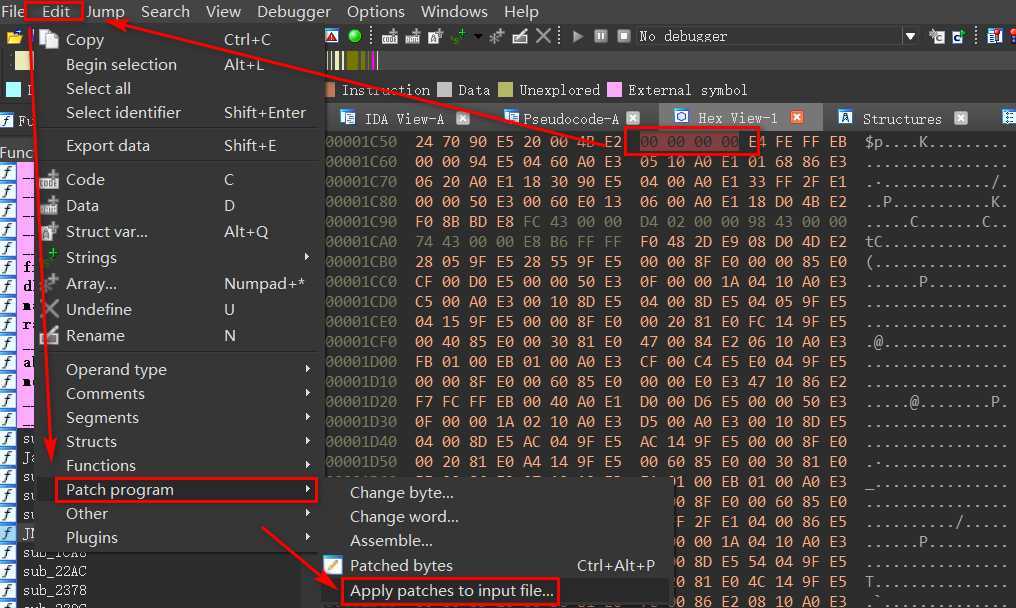Click the array asterisk toolbar icon

[497, 36]
